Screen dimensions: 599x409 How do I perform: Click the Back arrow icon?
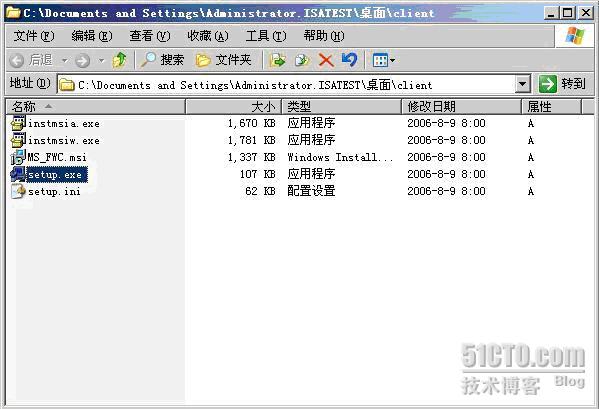17,60
